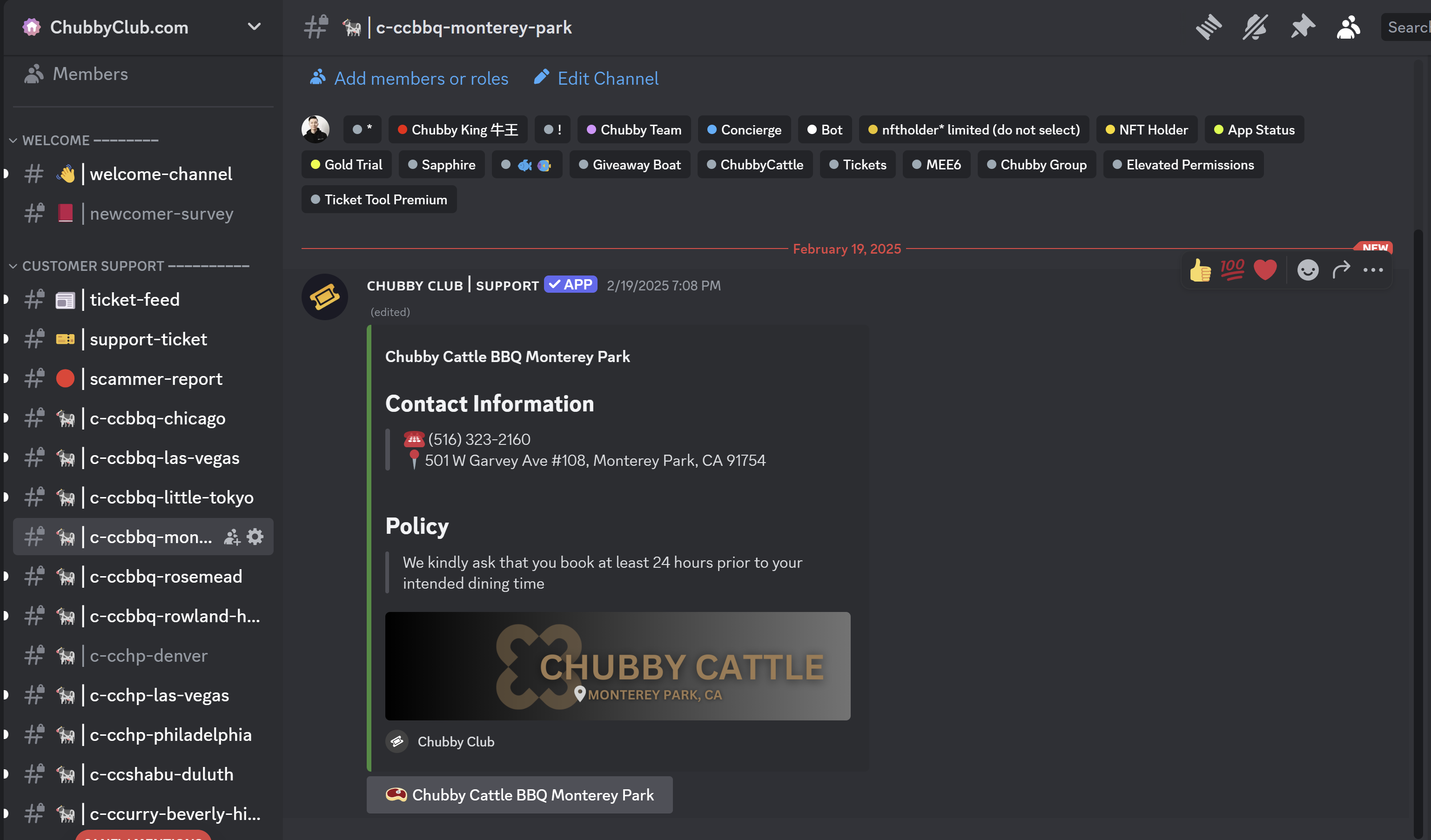Toggle the member list icon

coord(1349,27)
